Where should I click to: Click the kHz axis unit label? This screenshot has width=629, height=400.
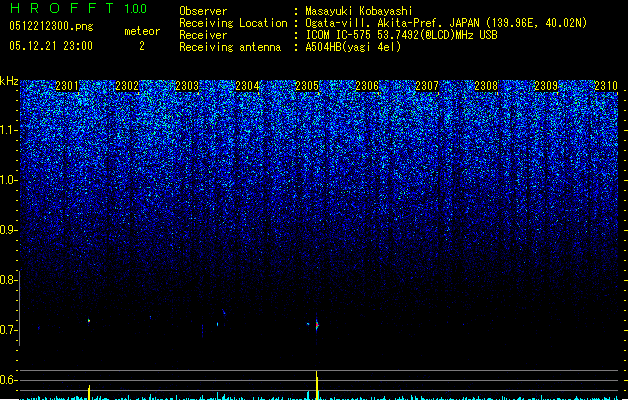point(9,81)
